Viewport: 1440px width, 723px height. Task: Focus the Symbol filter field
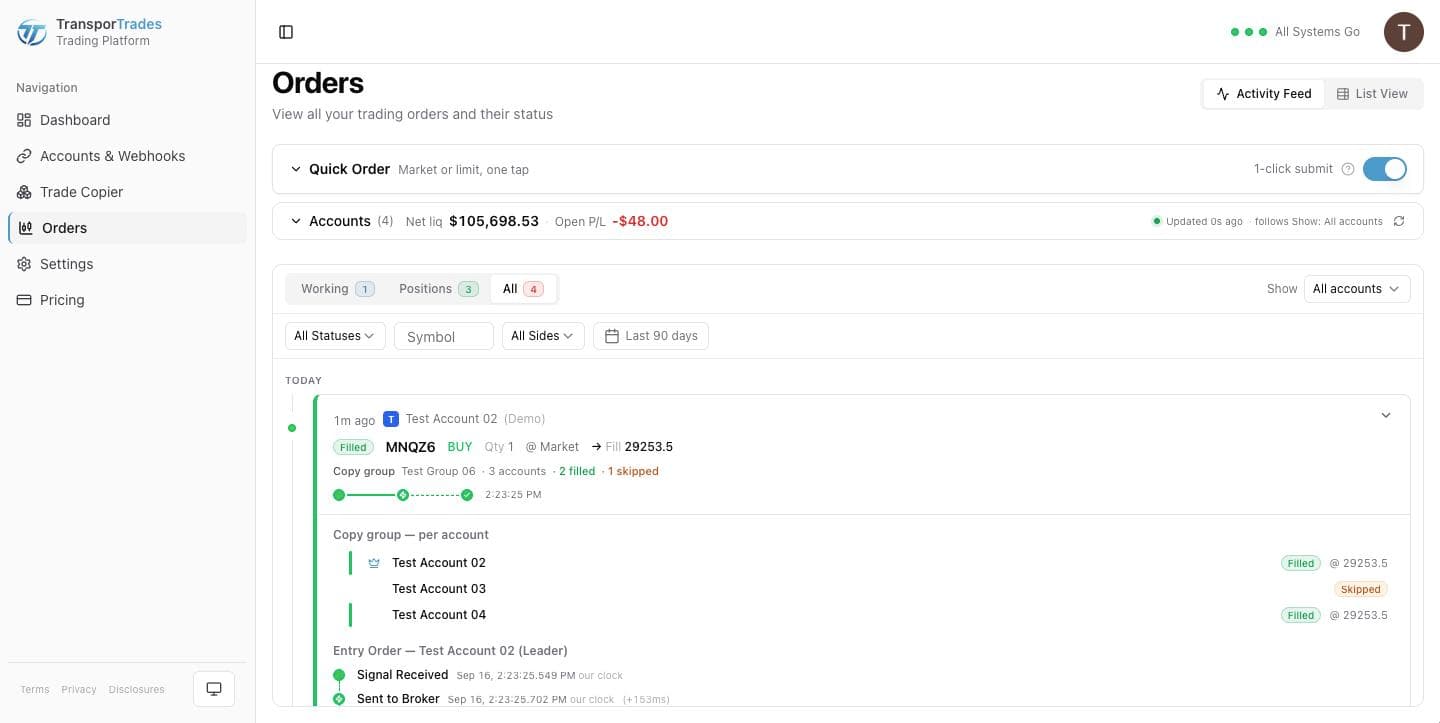[x=444, y=336]
